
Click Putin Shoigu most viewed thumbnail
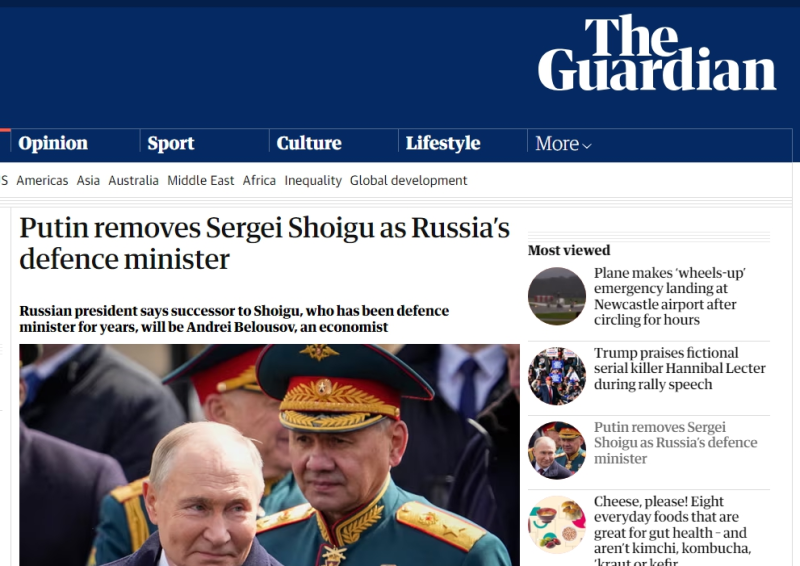[x=557, y=450]
